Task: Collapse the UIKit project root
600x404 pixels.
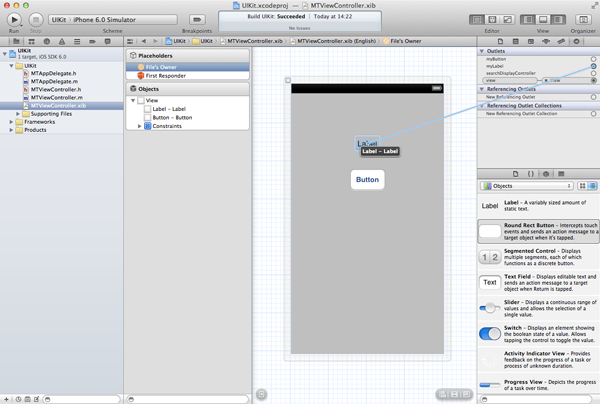Action: (x=5, y=54)
